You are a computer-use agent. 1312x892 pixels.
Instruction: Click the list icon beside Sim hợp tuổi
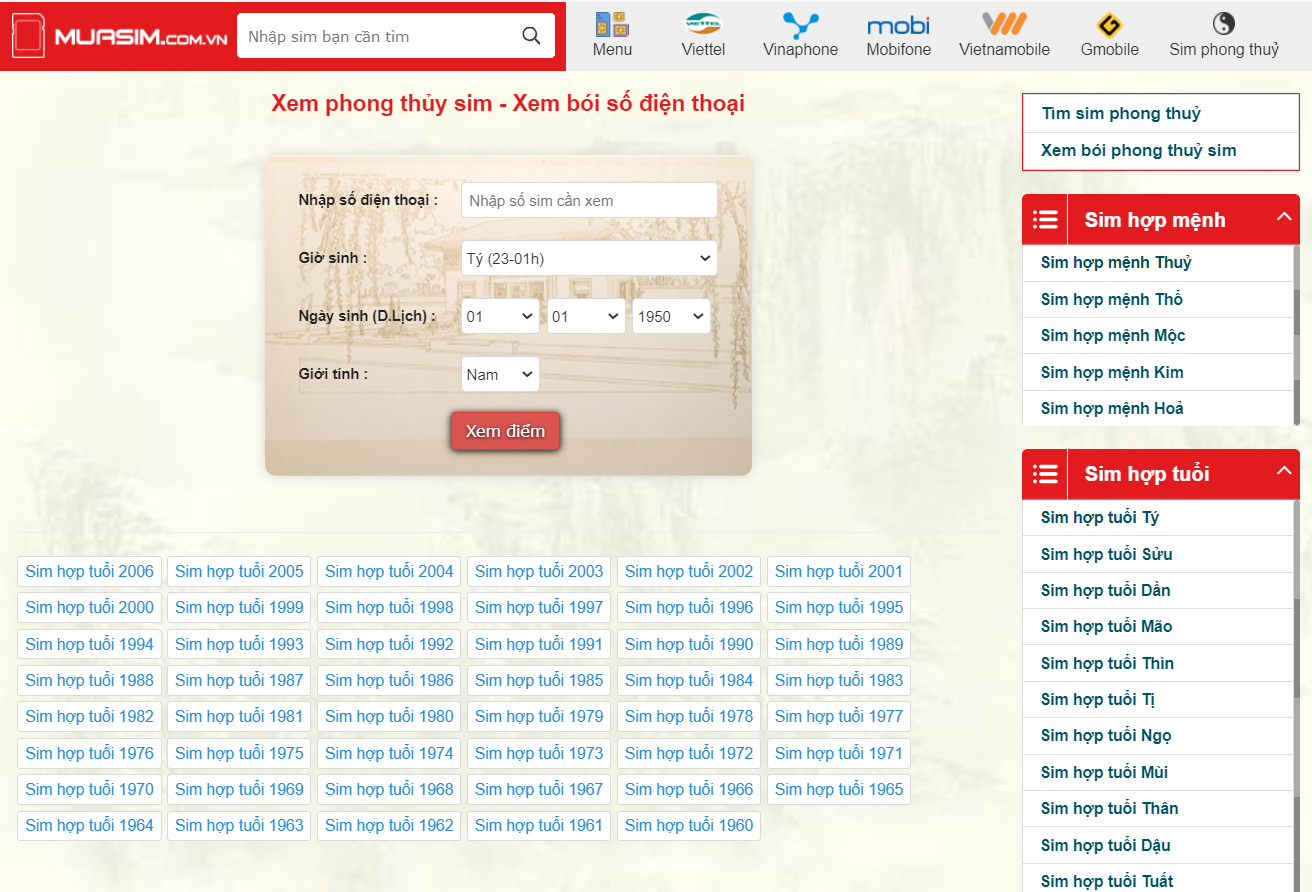(x=1045, y=474)
